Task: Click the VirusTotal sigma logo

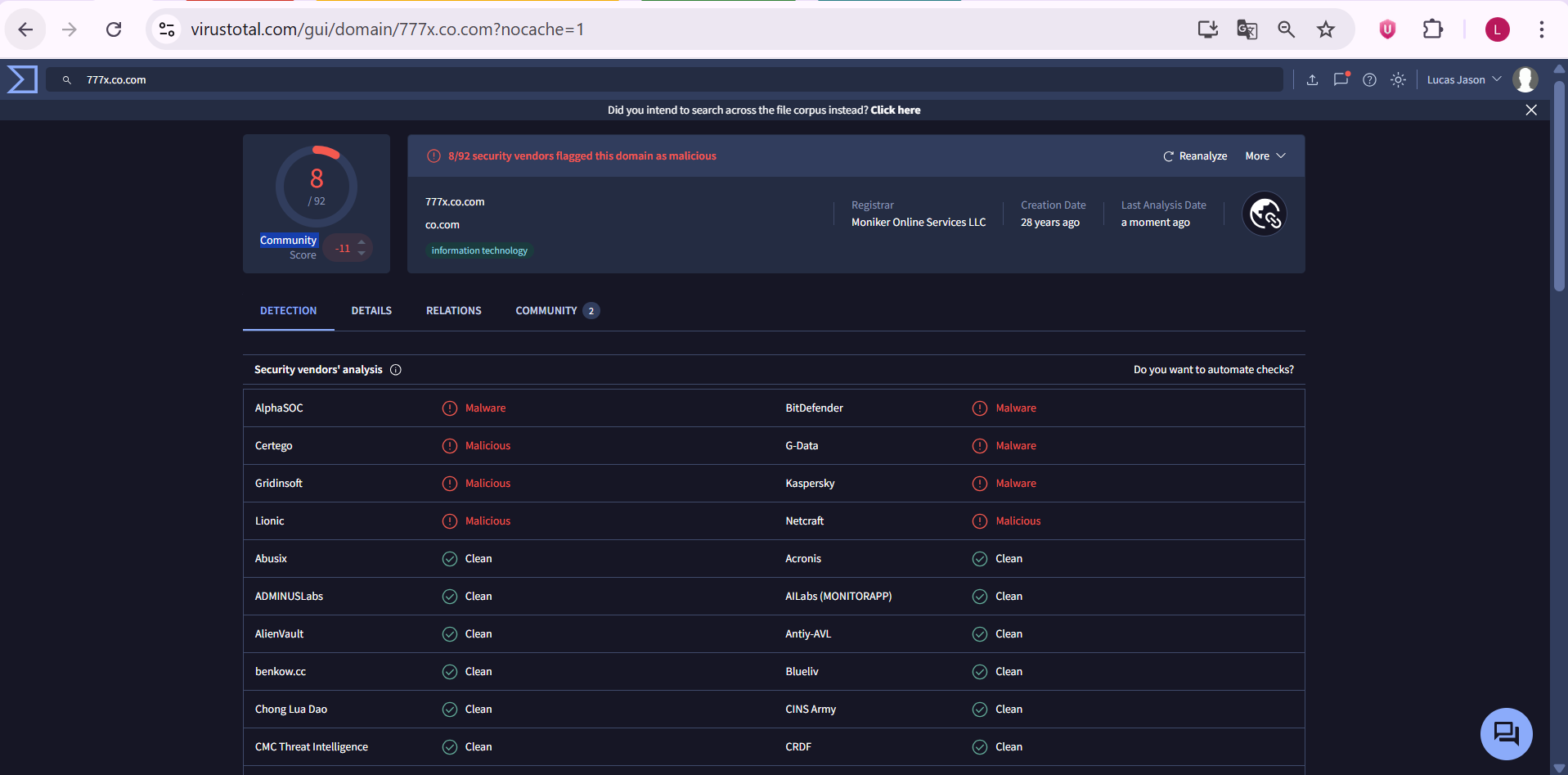Action: pyautogui.click(x=22, y=79)
